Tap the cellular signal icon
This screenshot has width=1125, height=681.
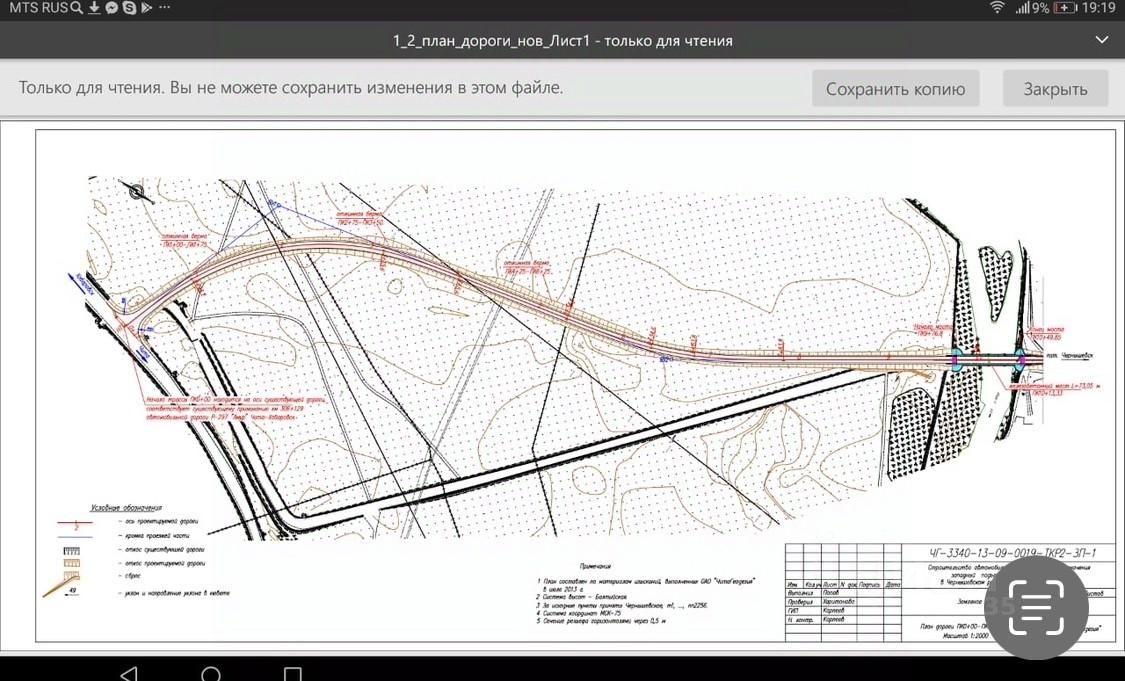[x=1023, y=8]
